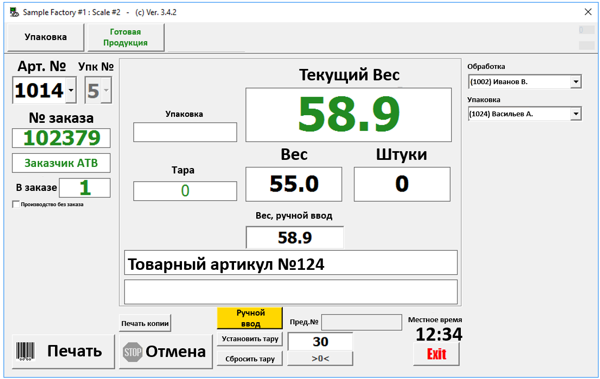The width and height of the screenshot is (600, 379).
Task: Click the Вес, ручной ввод field
Action: (x=294, y=237)
